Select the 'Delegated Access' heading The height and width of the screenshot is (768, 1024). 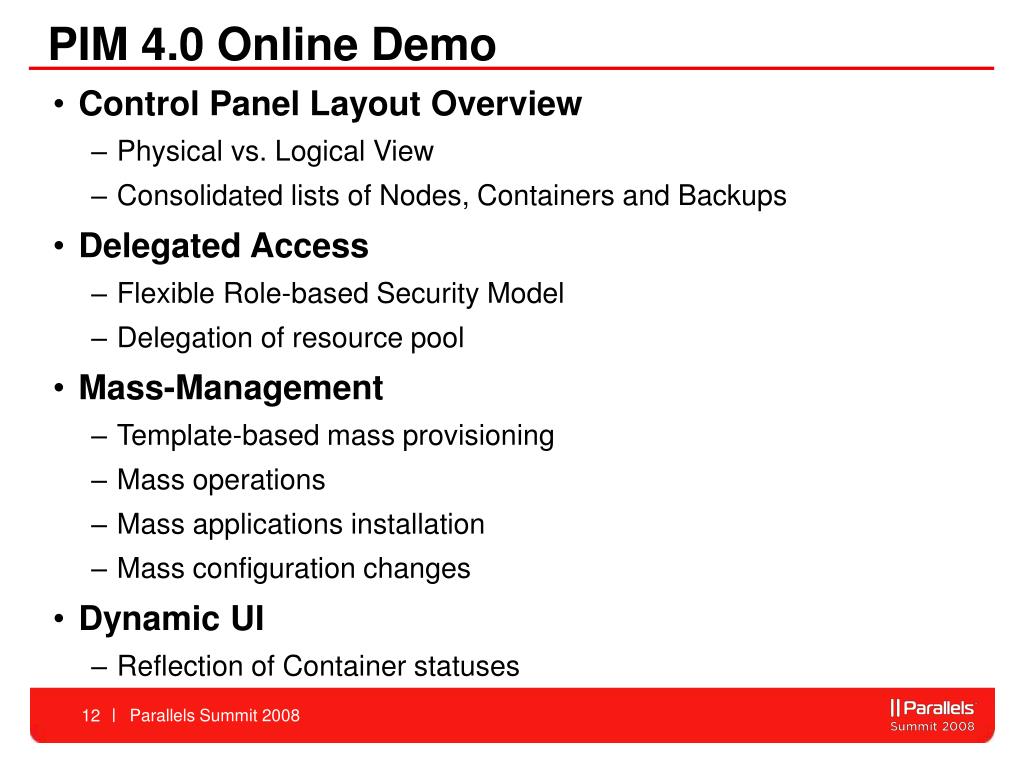click(x=223, y=246)
